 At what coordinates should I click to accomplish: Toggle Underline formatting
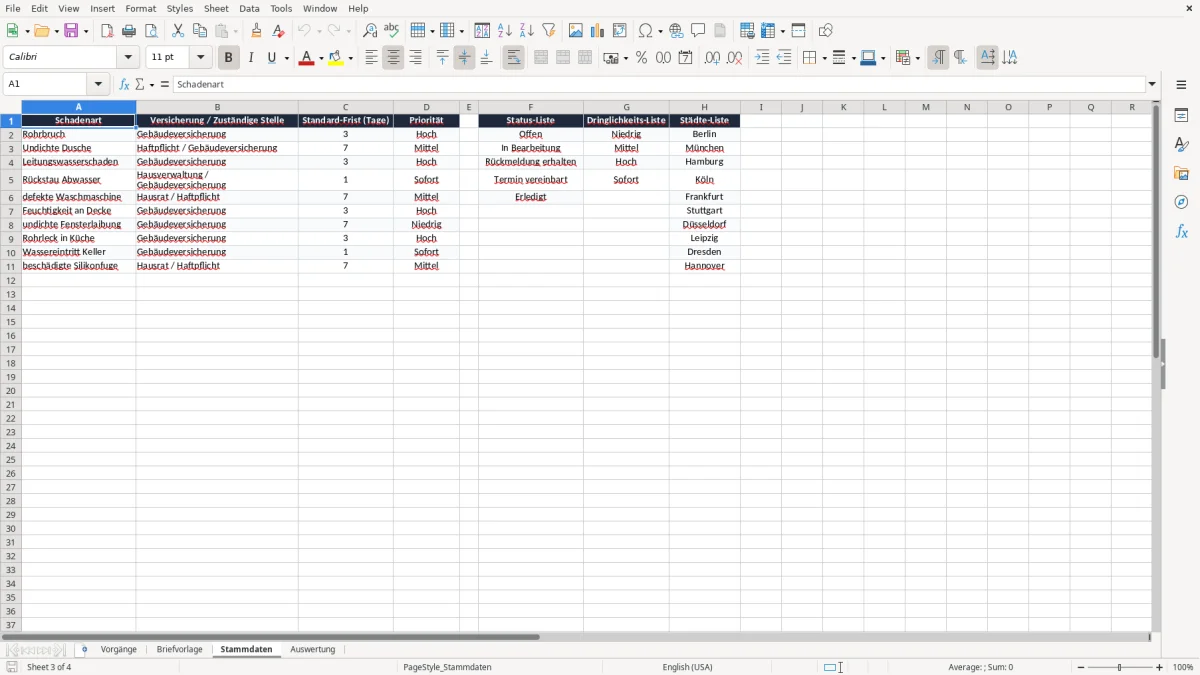271,58
